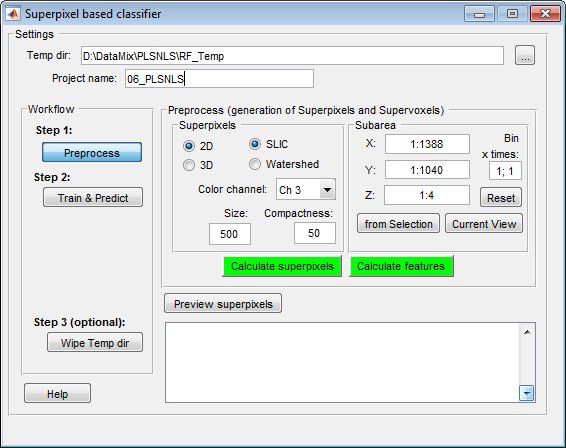Minimize the Superpixel based classifier window
Image resolution: width=566 pixels, height=448 pixels.
(479, 14)
